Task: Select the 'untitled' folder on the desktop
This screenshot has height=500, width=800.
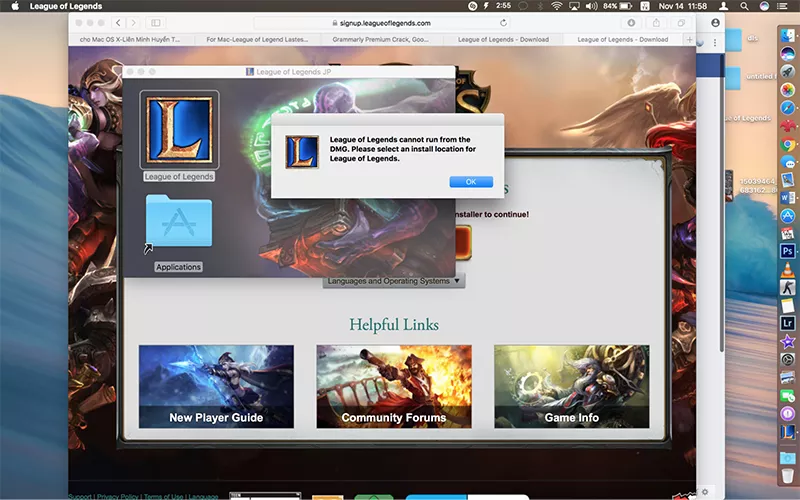Action: click(x=733, y=78)
